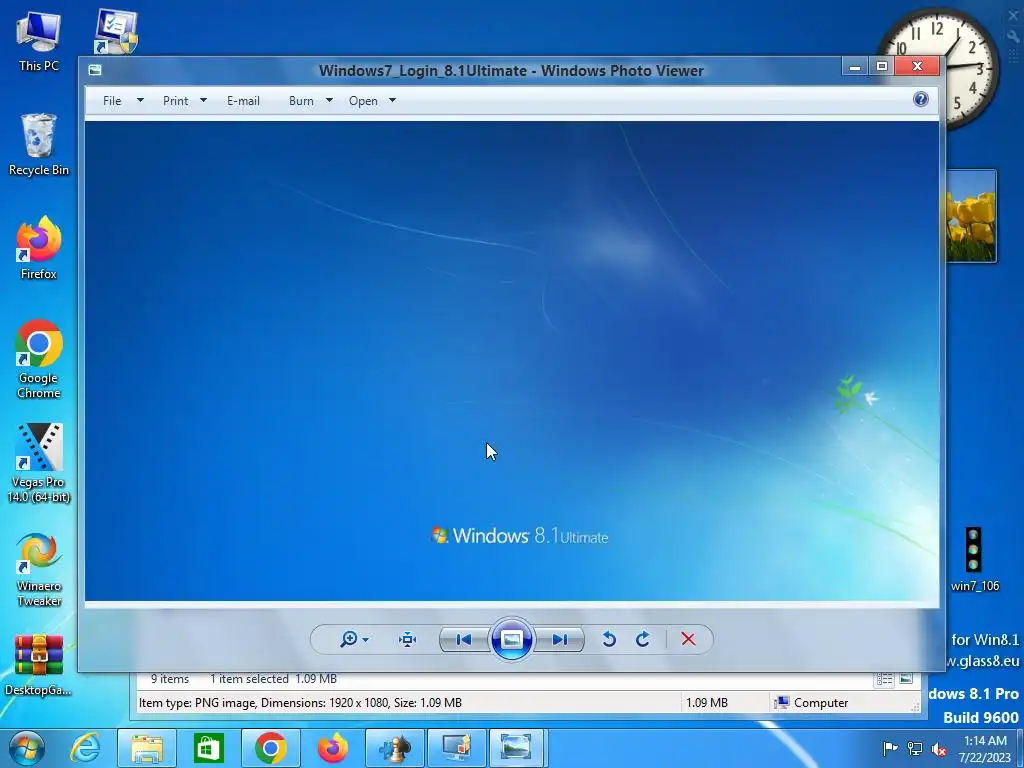This screenshot has height=768, width=1024.
Task: Expand the Print dropdown arrow
Action: [203, 101]
